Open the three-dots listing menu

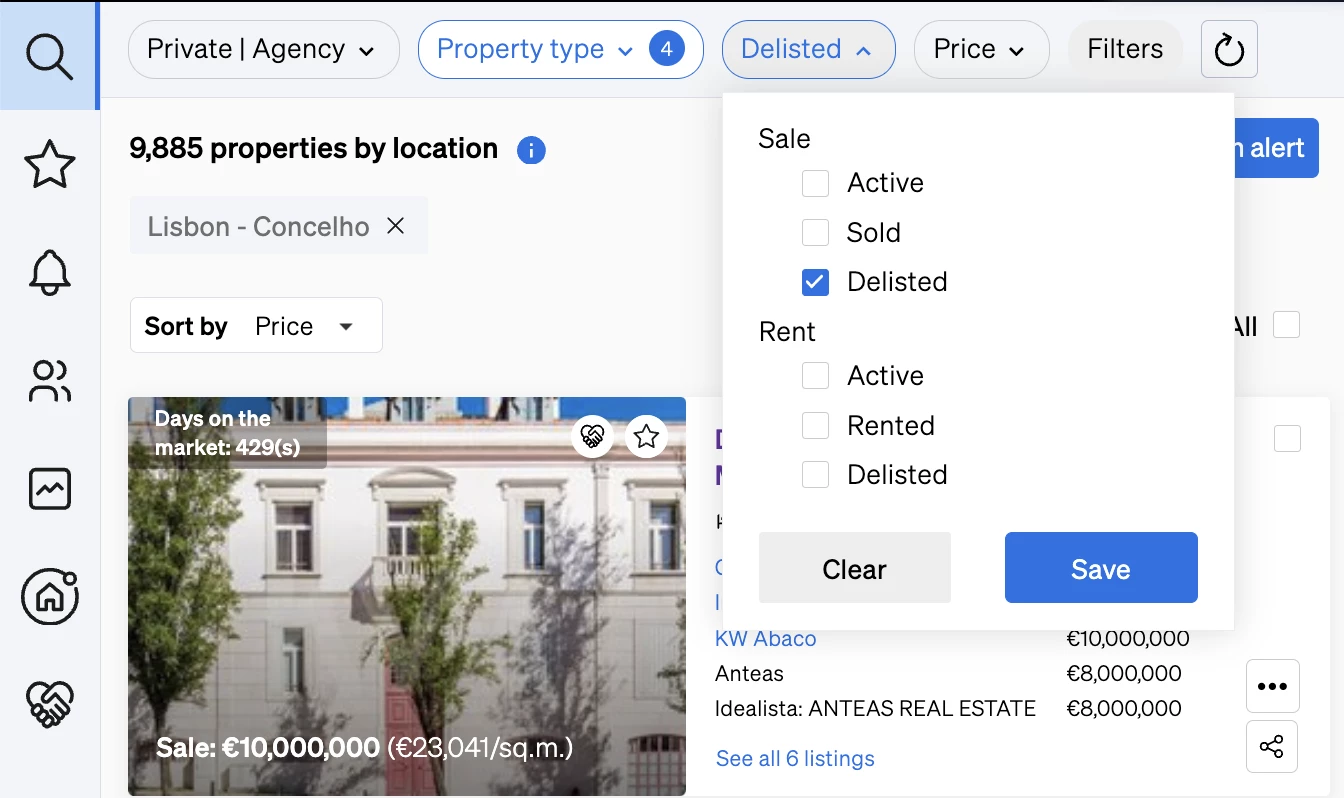(1272, 686)
